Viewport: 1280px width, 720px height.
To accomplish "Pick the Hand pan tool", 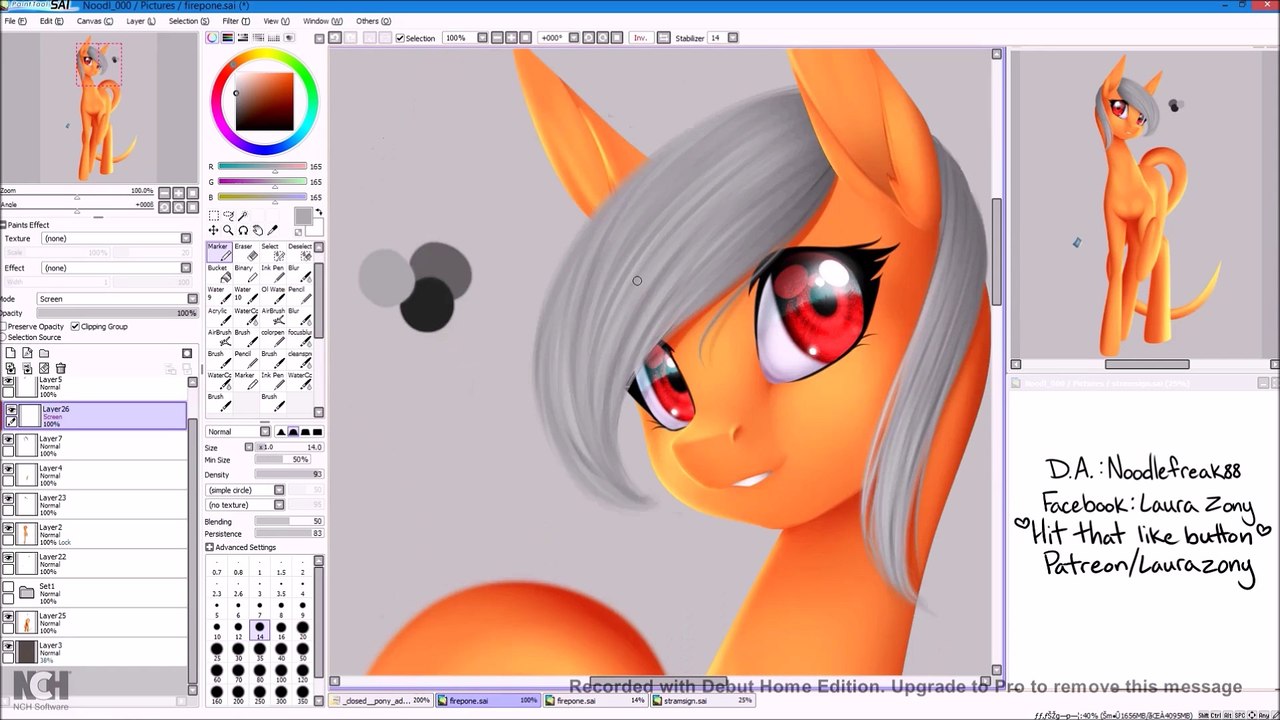I will point(257,230).
